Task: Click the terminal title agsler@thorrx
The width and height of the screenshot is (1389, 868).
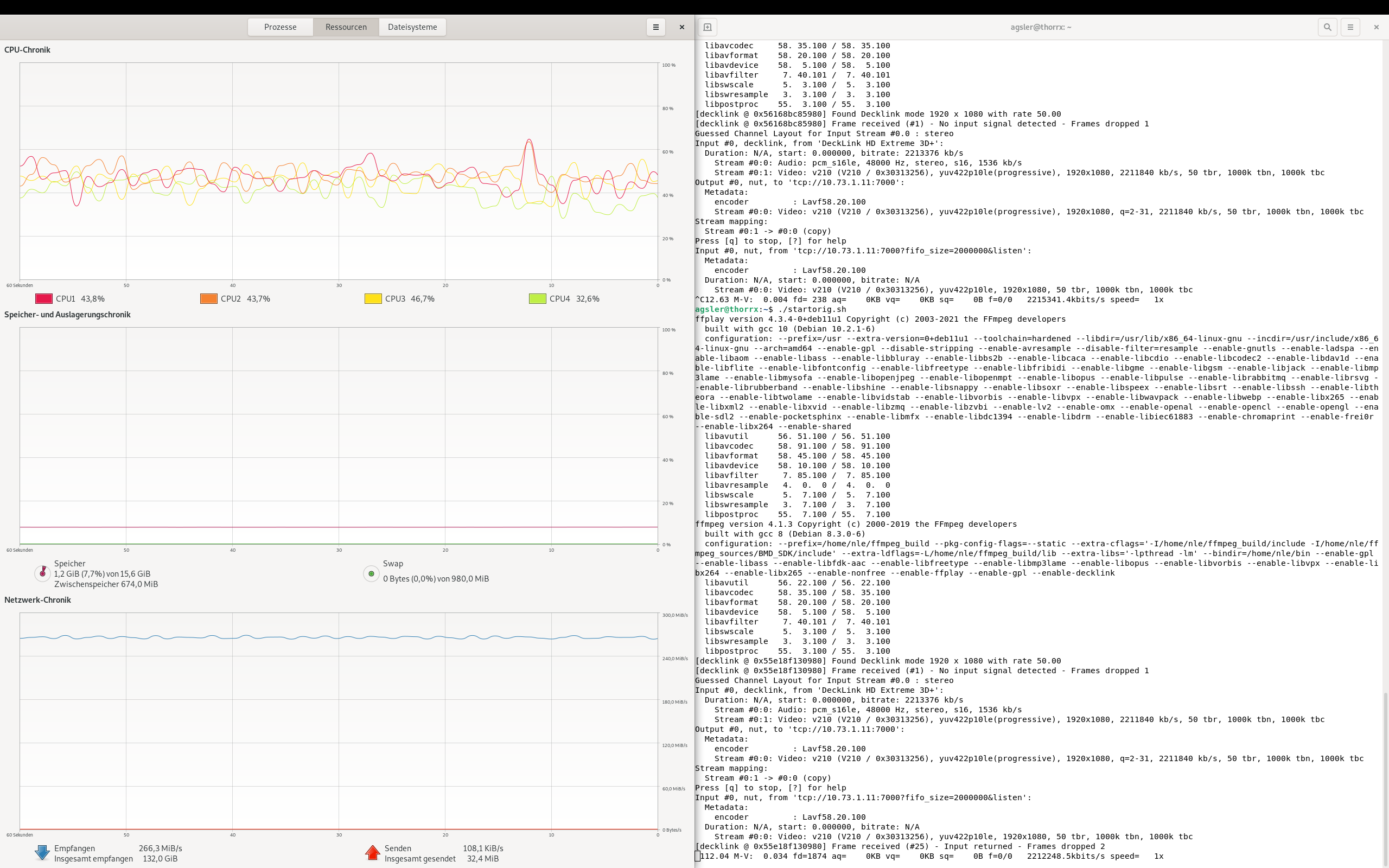Action: click(1041, 27)
